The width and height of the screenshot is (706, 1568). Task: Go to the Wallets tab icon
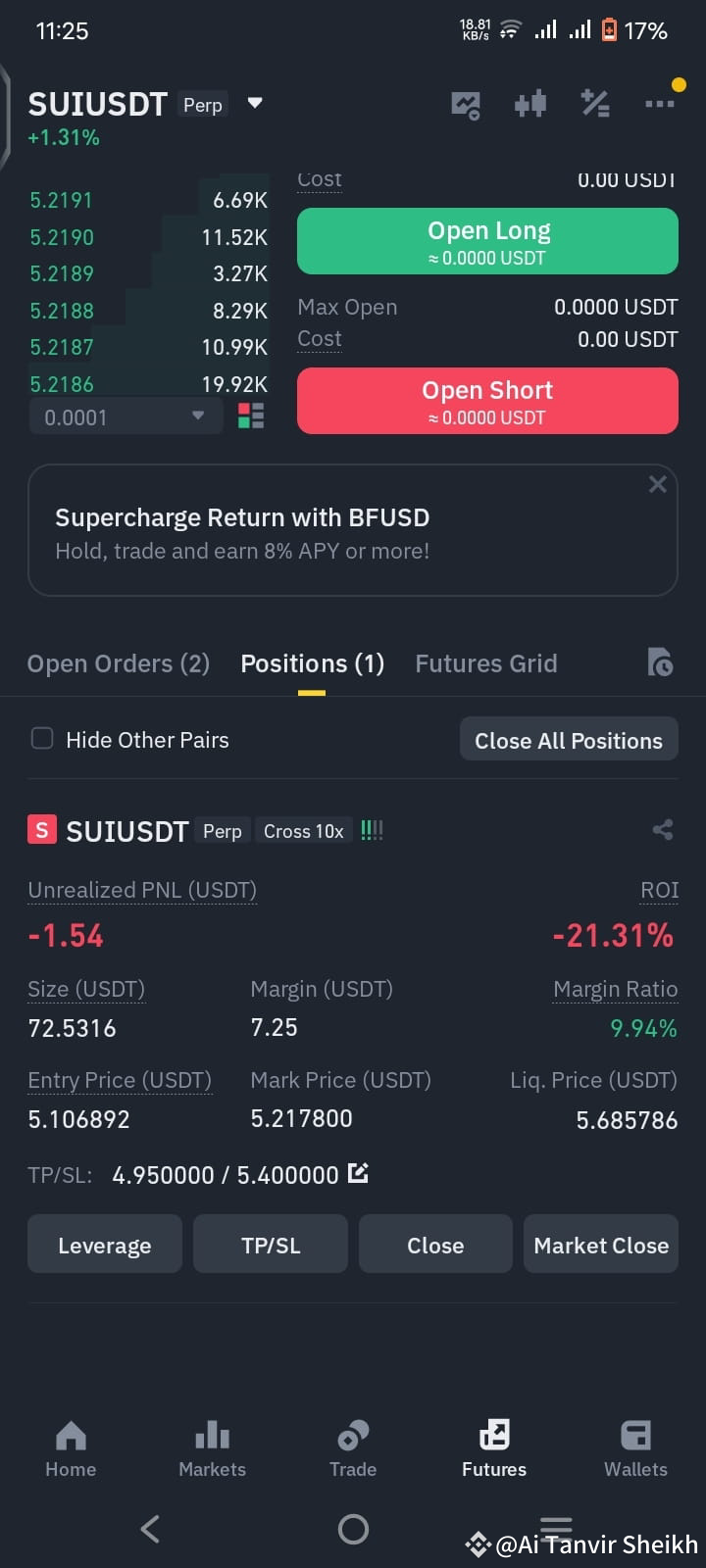coord(635,1436)
